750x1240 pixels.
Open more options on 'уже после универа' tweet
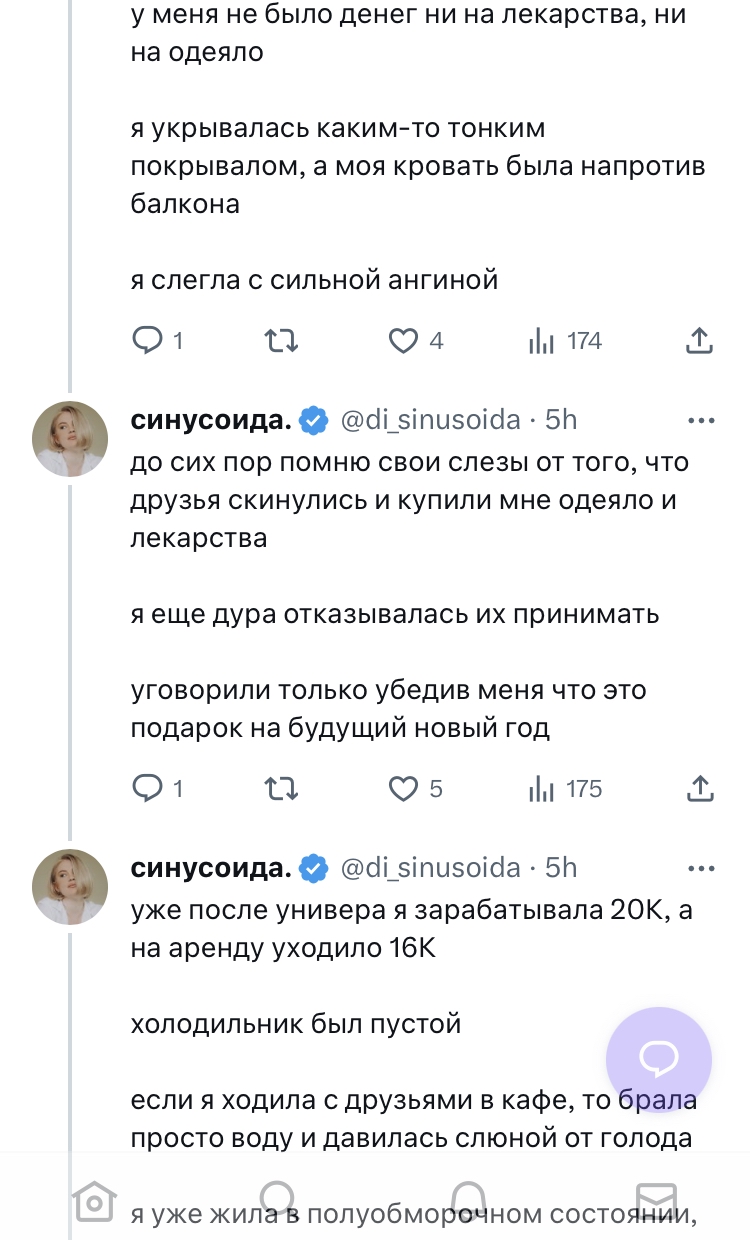click(x=699, y=867)
